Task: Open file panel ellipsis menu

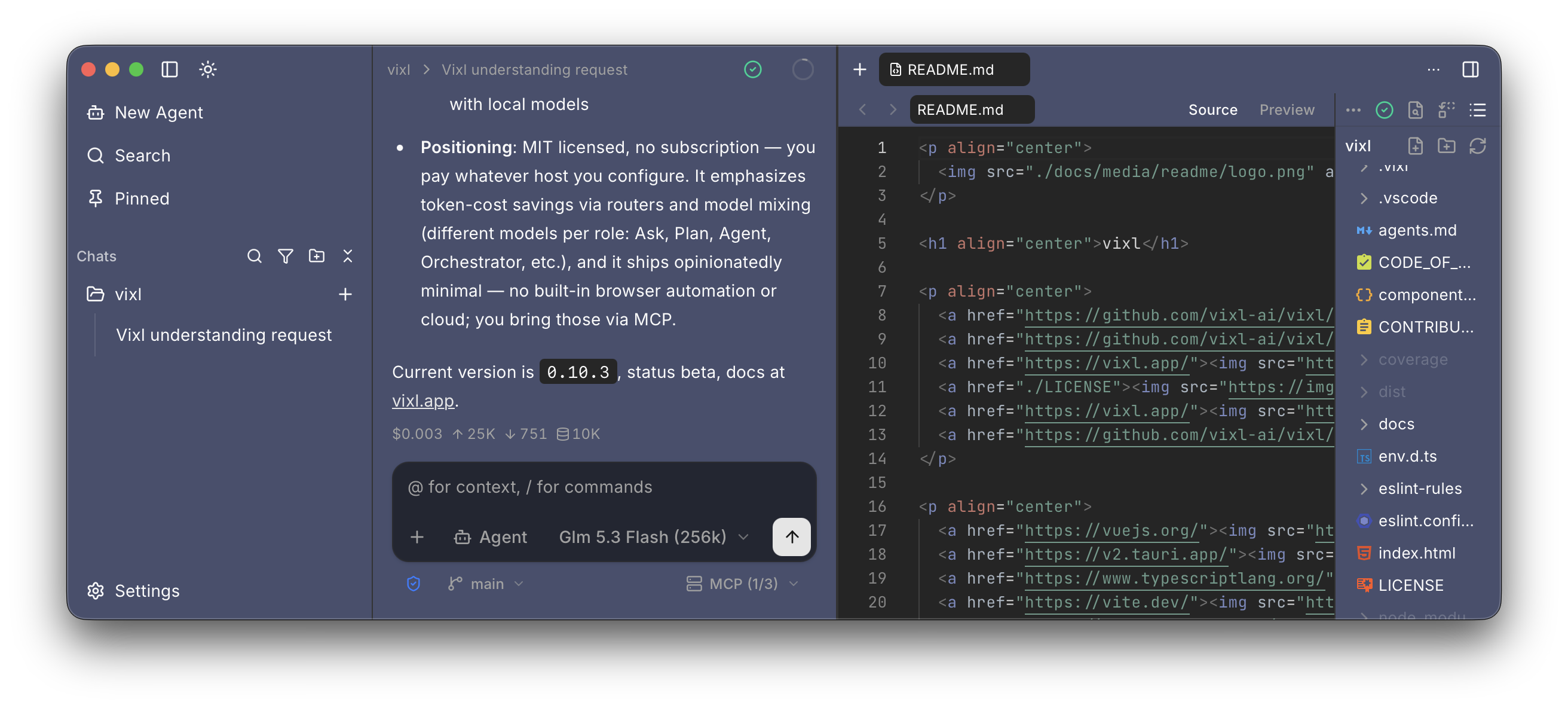Action: (1353, 110)
